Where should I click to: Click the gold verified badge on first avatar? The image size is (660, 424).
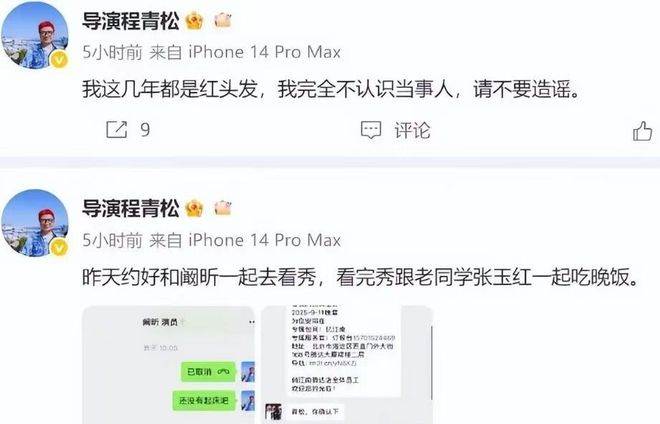[x=59, y=60]
